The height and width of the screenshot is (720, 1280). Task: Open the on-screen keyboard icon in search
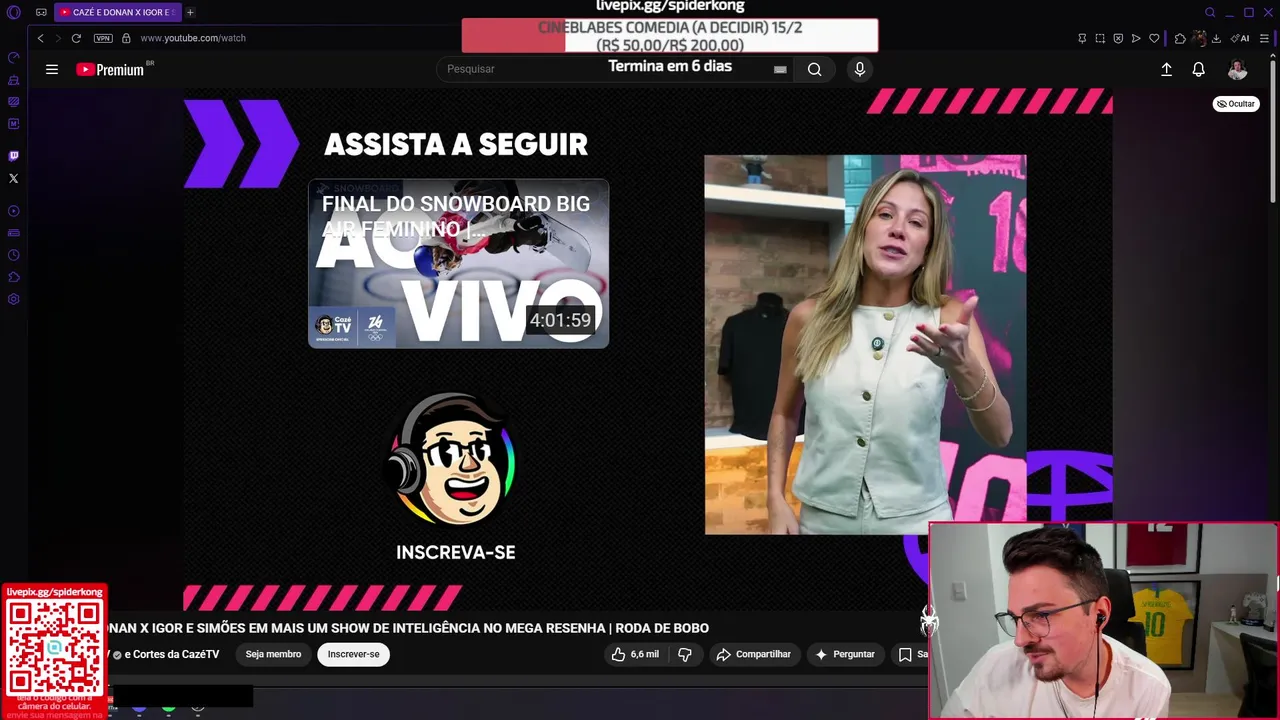click(x=780, y=69)
